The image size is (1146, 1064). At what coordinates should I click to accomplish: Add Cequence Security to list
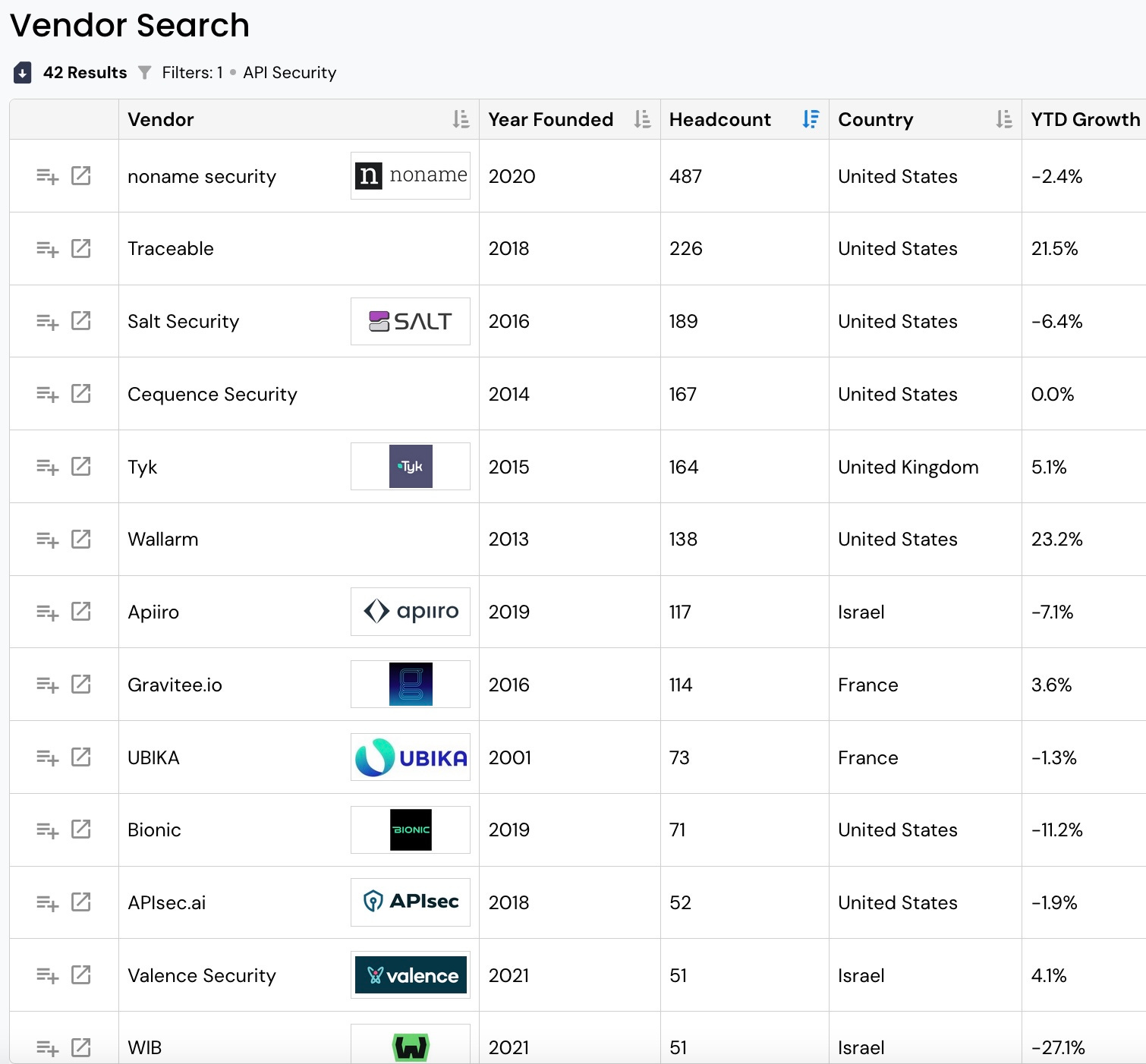coord(47,395)
